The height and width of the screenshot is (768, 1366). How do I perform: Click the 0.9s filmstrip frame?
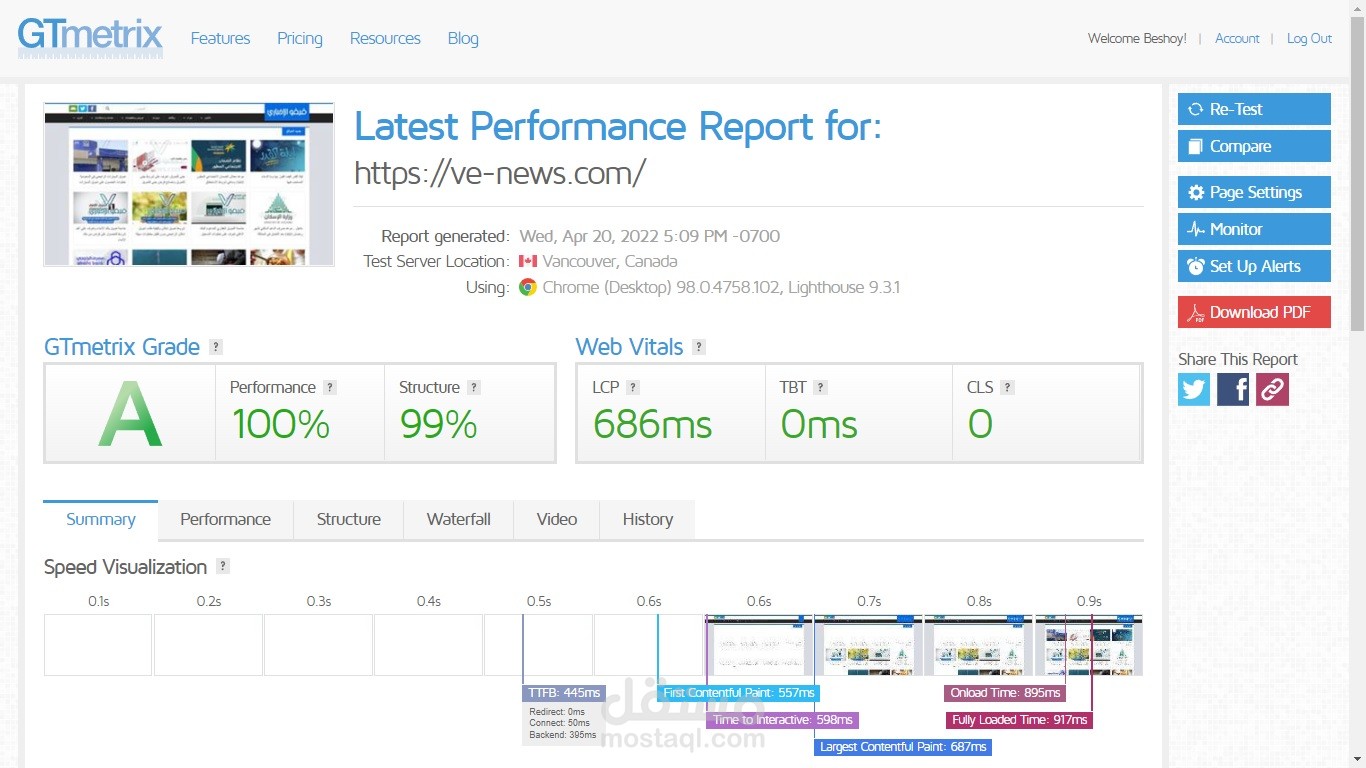click(x=1088, y=645)
